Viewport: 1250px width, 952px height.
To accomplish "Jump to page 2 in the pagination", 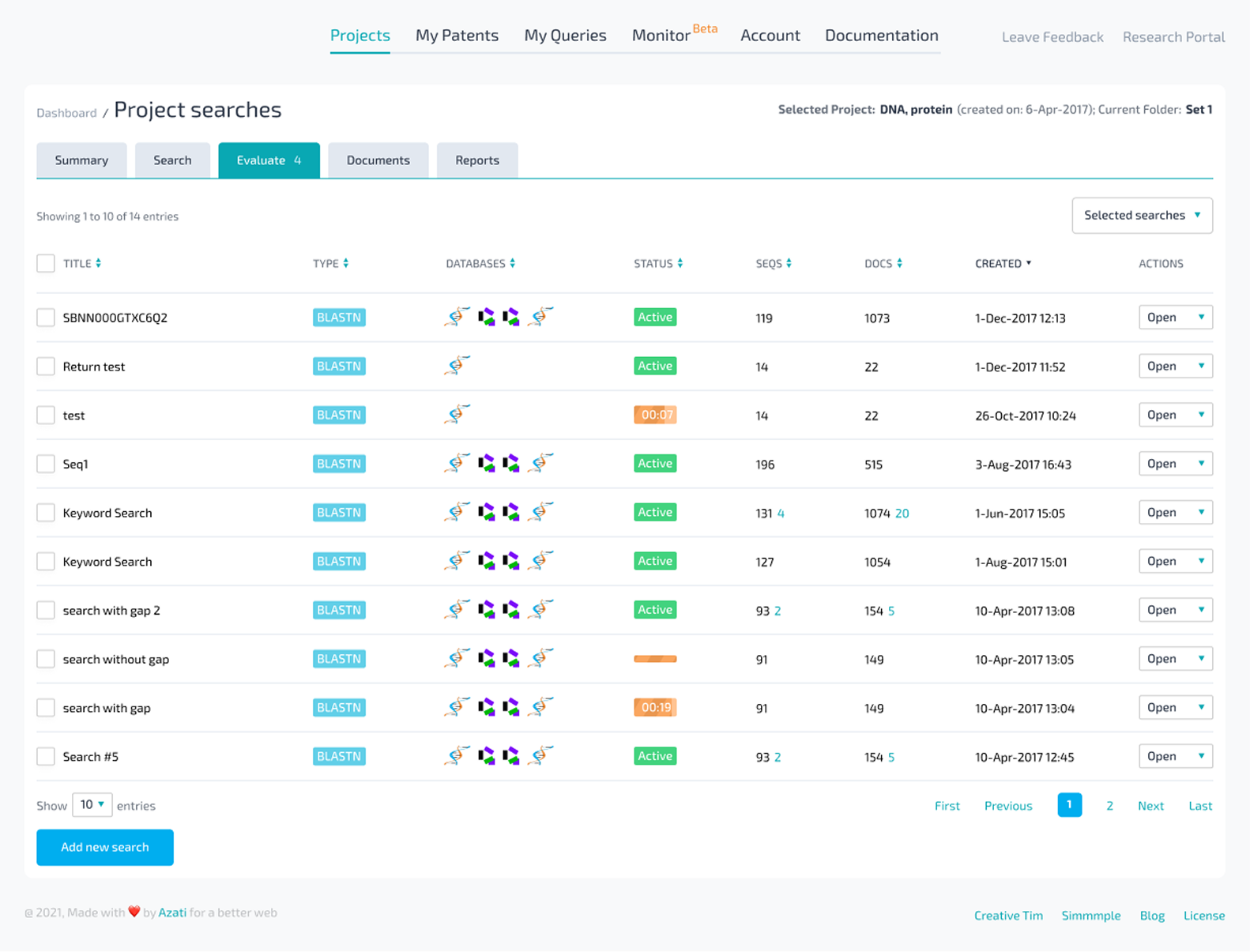I will click(x=1109, y=806).
